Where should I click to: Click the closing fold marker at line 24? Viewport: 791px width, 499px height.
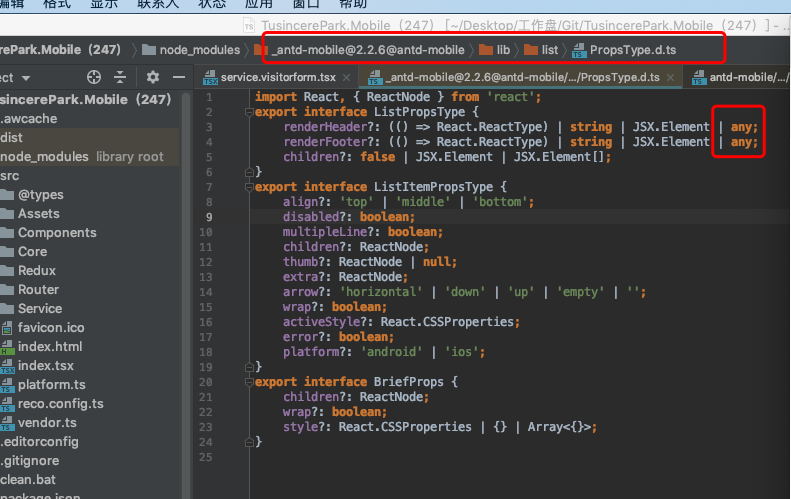click(x=249, y=442)
